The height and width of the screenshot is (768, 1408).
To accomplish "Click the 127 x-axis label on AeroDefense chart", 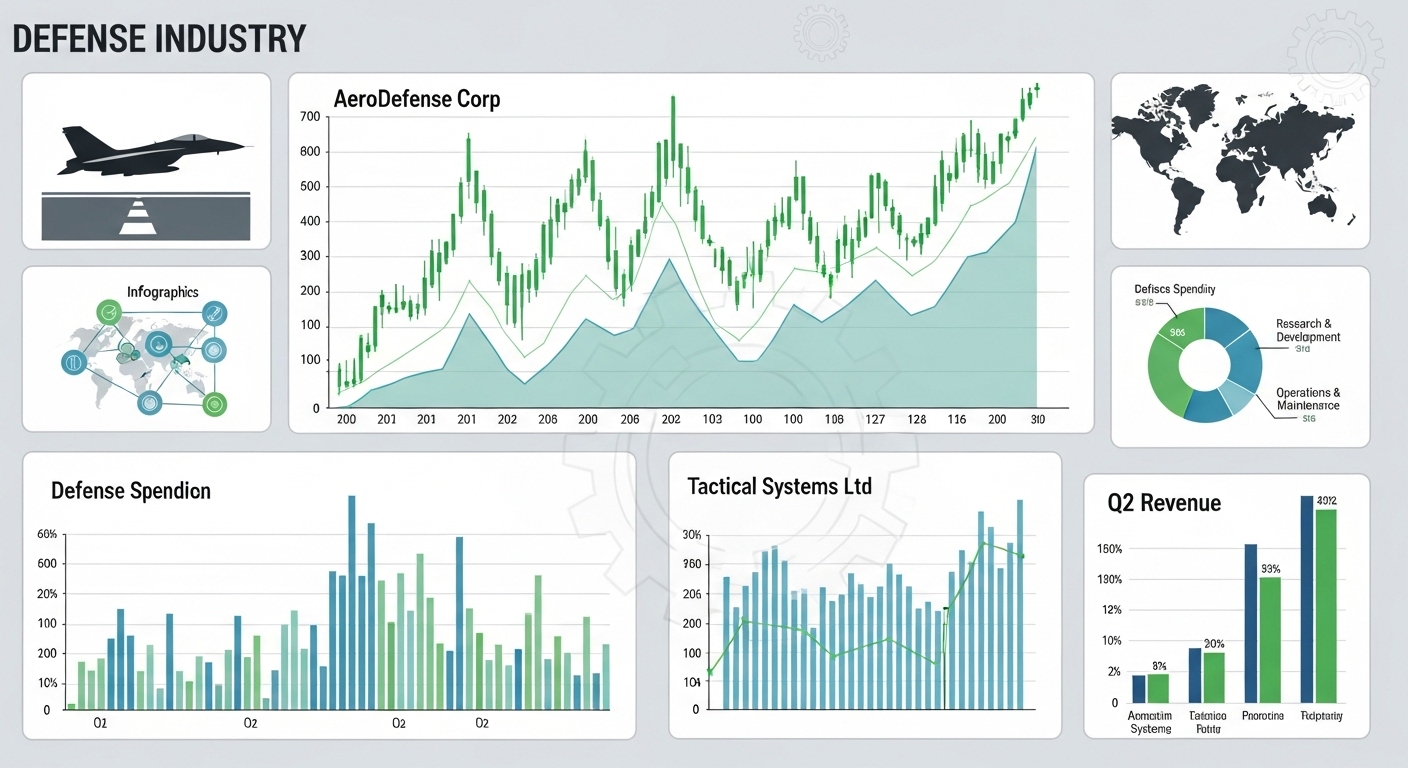I will click(874, 420).
